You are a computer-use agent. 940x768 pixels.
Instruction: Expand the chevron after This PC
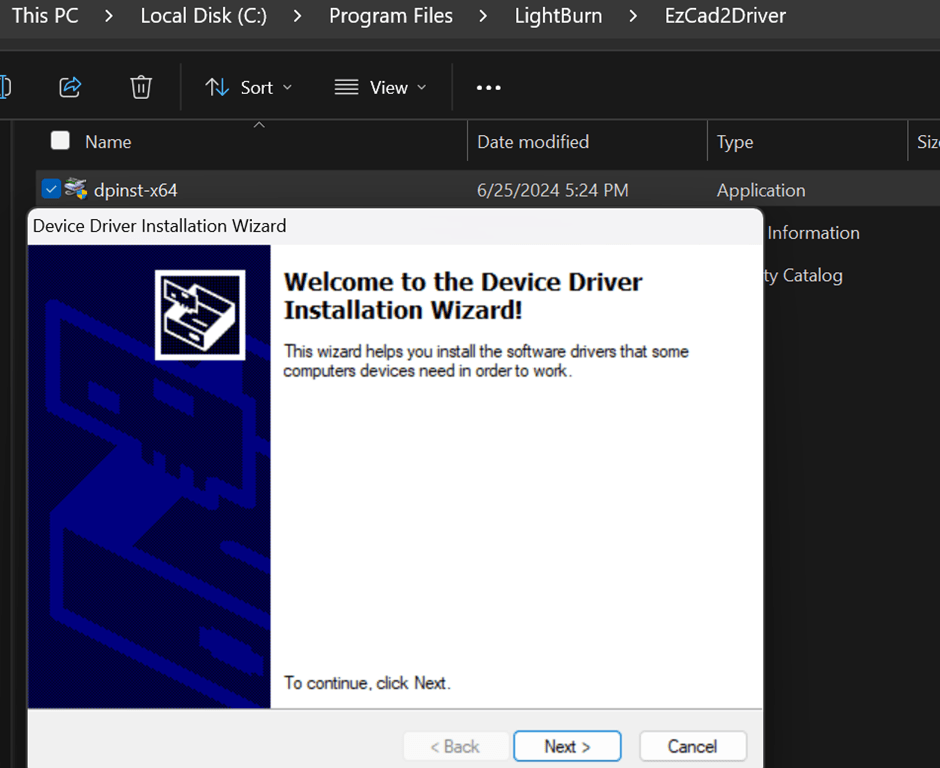[108, 16]
